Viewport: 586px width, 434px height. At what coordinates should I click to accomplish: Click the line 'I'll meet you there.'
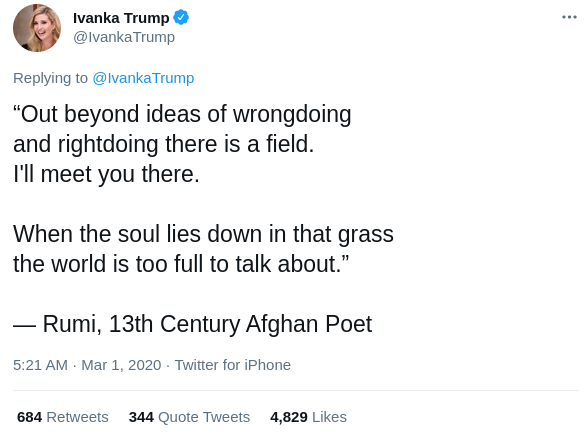coord(107,174)
